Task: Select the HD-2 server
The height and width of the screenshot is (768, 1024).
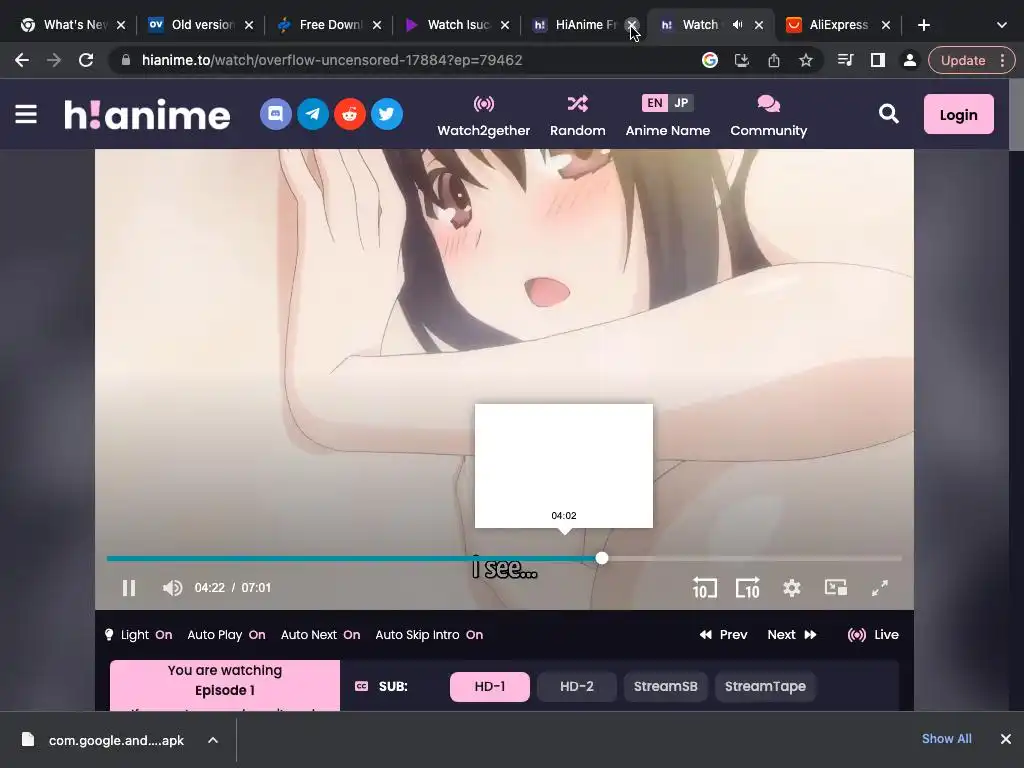Action: point(577,686)
